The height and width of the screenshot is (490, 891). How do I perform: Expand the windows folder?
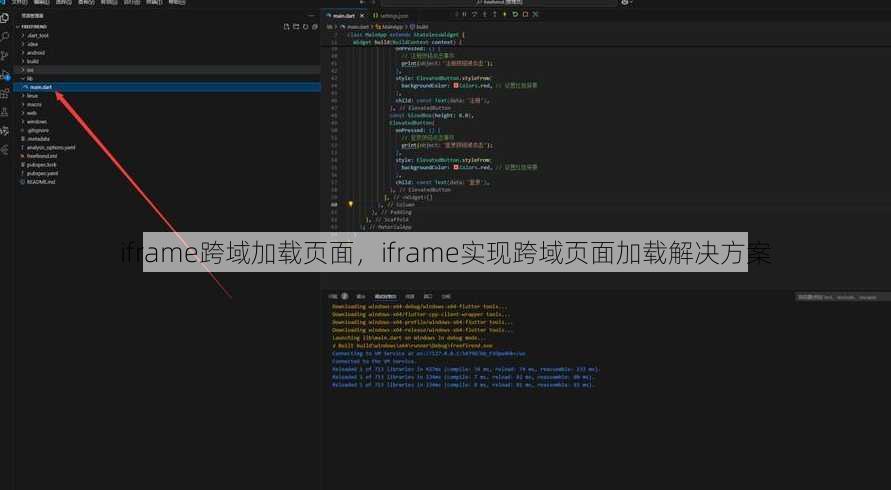[36, 122]
